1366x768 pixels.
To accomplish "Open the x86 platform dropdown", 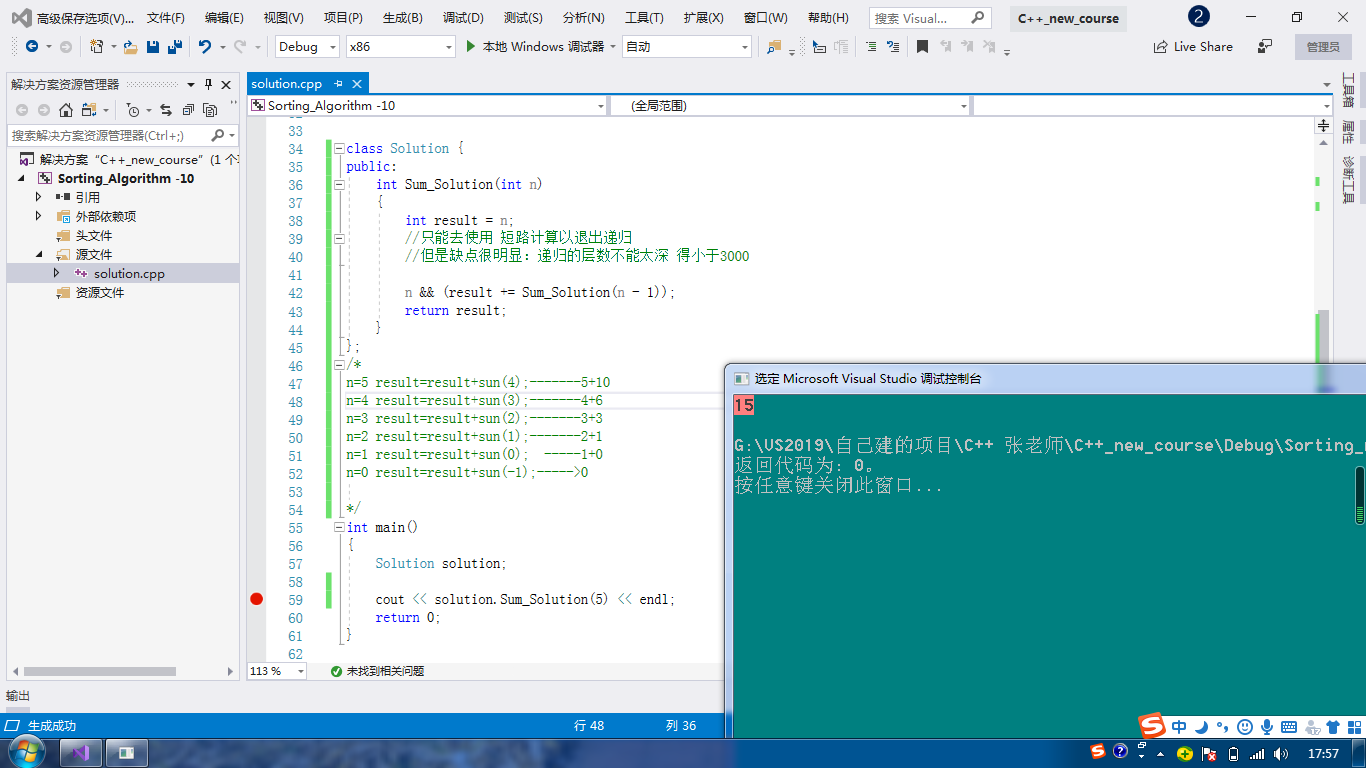I will coord(400,47).
